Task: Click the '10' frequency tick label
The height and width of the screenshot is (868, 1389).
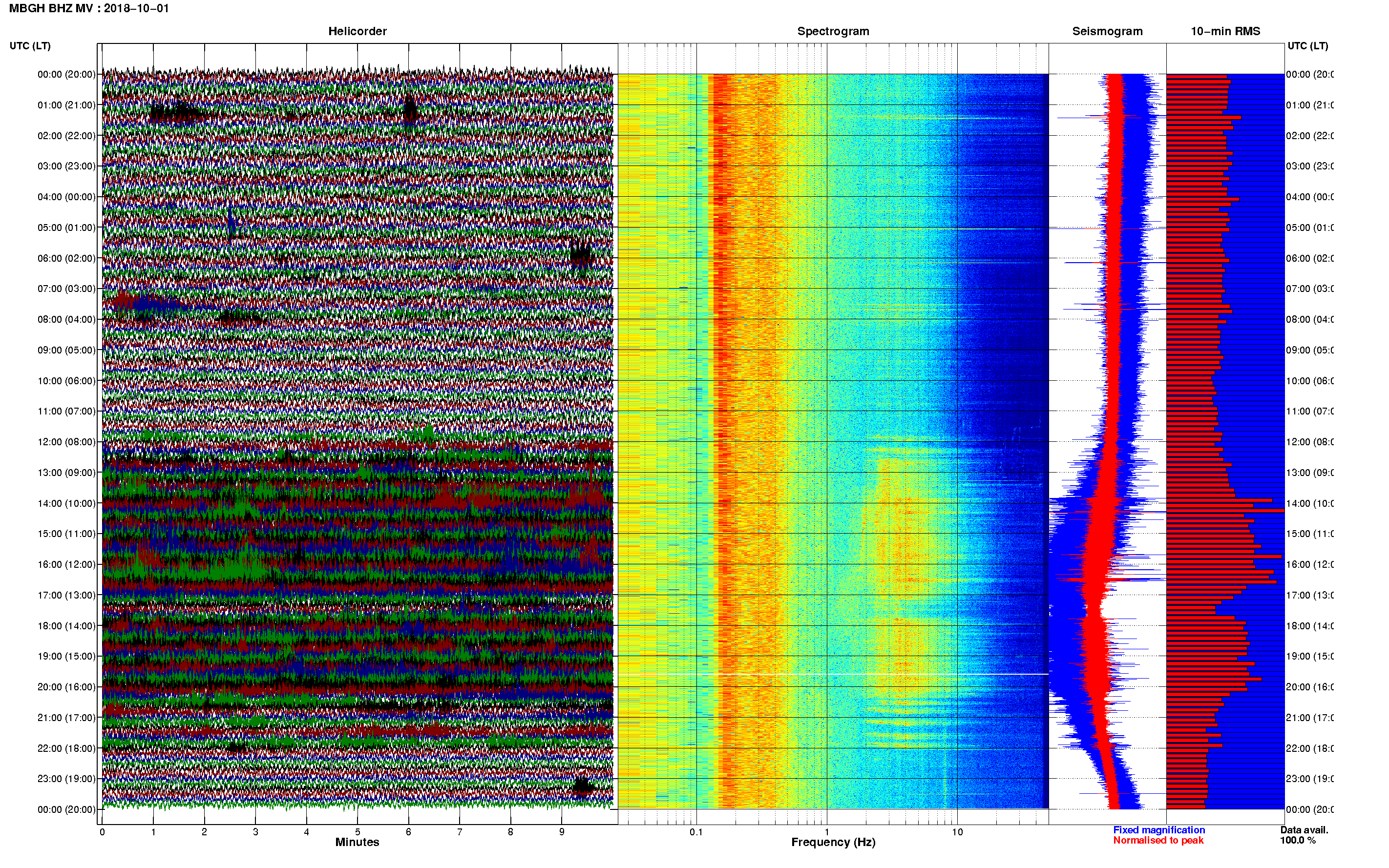Action: [957, 832]
